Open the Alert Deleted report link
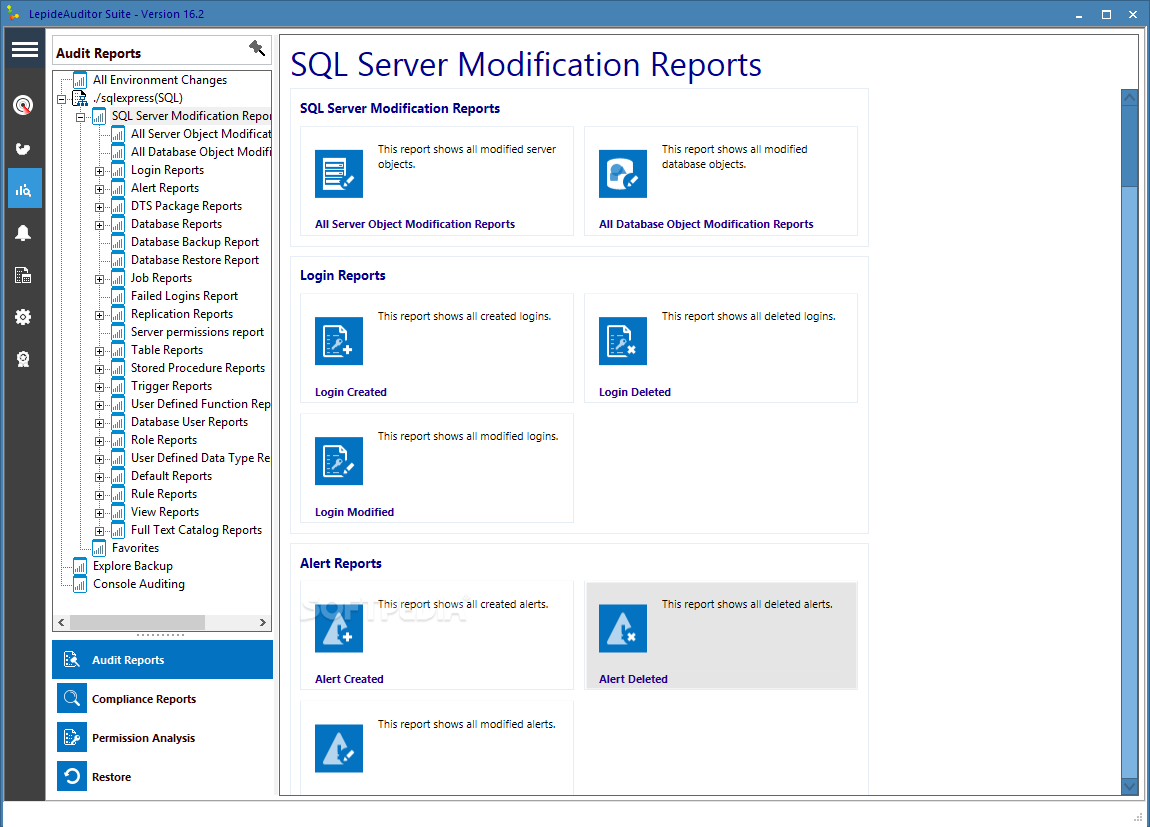 (x=633, y=680)
